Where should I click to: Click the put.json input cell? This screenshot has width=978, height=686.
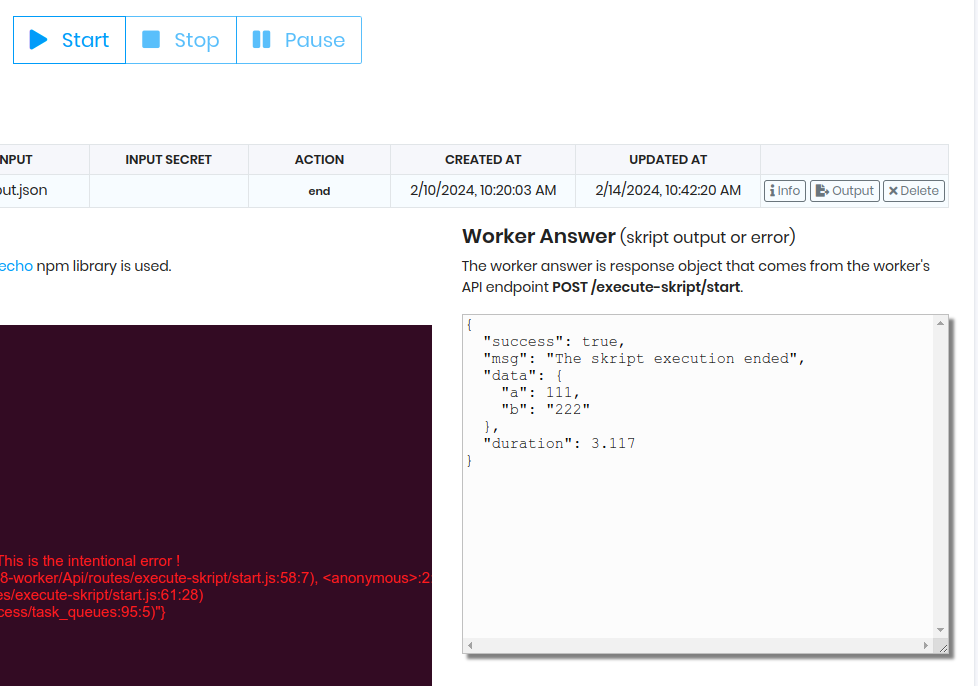45,190
